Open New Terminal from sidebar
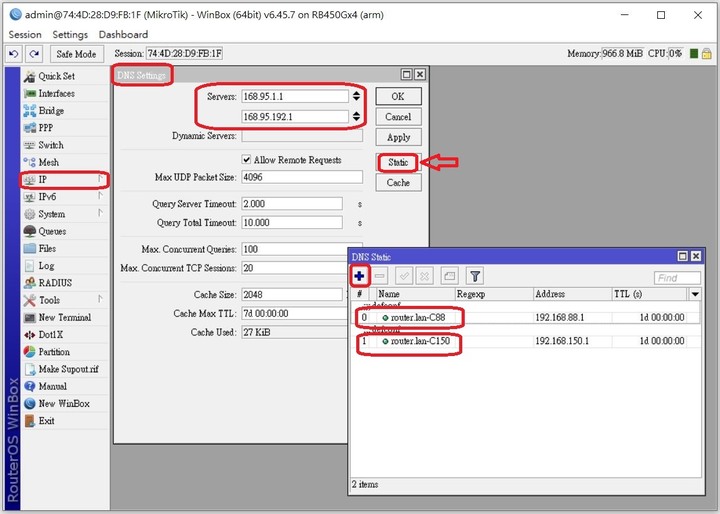Viewport: 720px width, 514px height. 64,317
